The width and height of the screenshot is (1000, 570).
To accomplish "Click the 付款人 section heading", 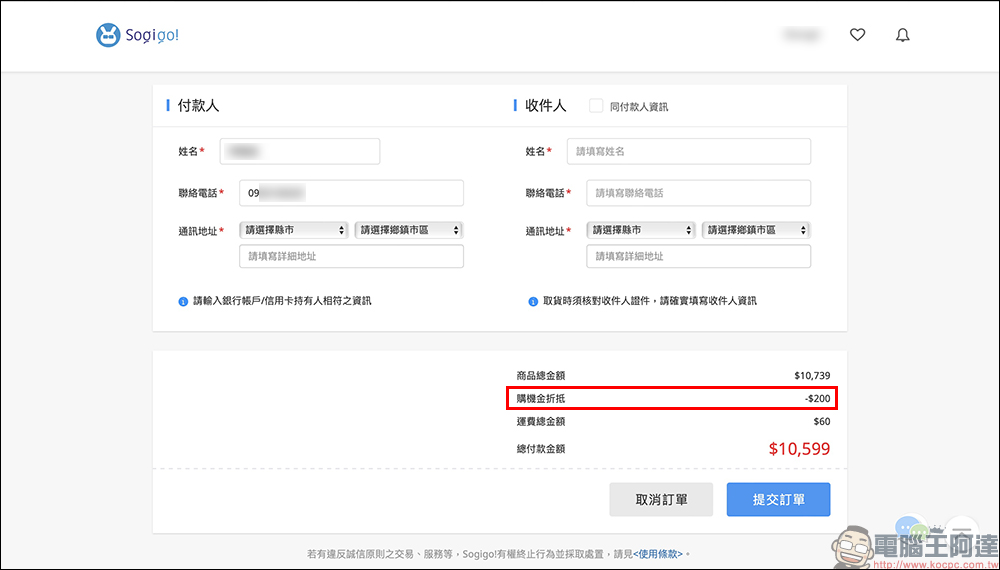I will (198, 106).
